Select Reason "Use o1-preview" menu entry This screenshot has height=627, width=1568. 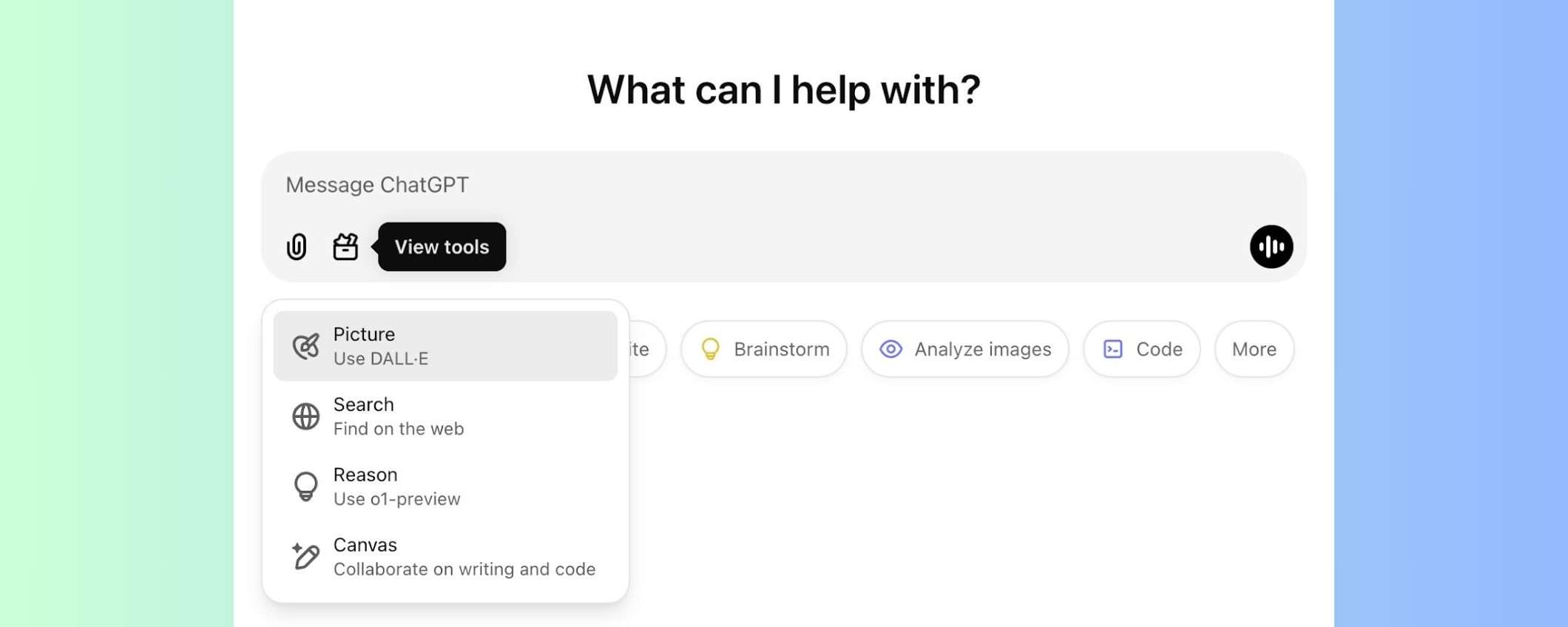[396, 487]
